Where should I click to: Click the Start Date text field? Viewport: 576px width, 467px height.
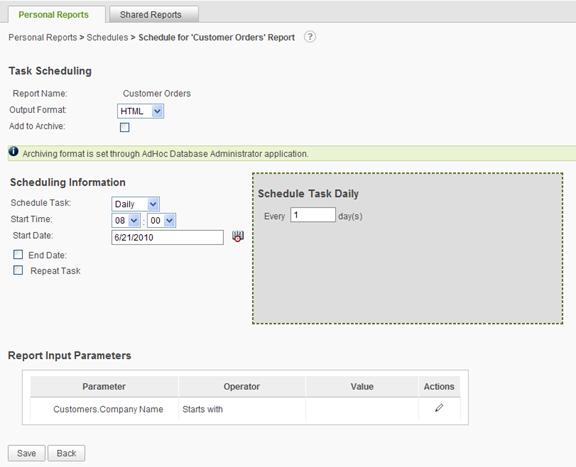point(167,237)
